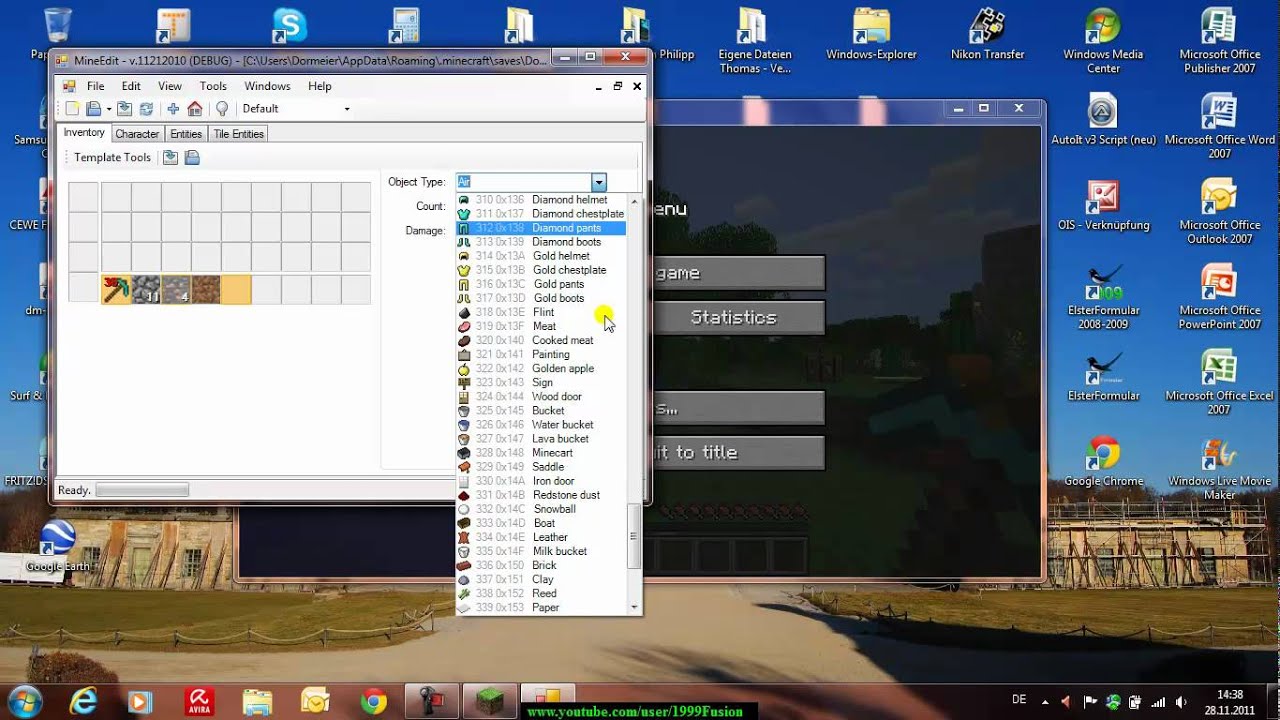Open the Object Type combo box arrow
1280x720 pixels.
pos(598,182)
